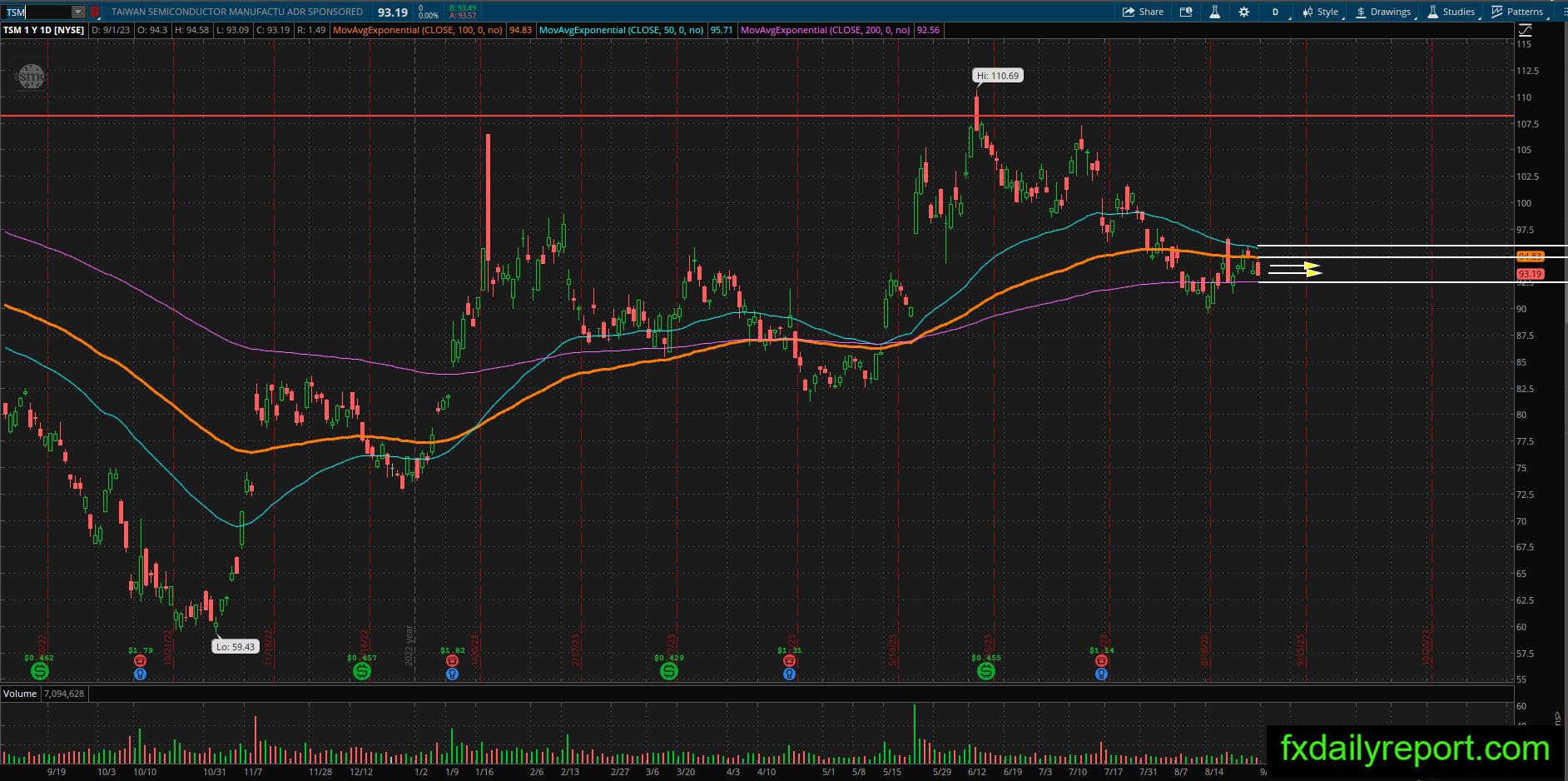
Task: Click the 70 level on the price axis
Action: [1521, 521]
